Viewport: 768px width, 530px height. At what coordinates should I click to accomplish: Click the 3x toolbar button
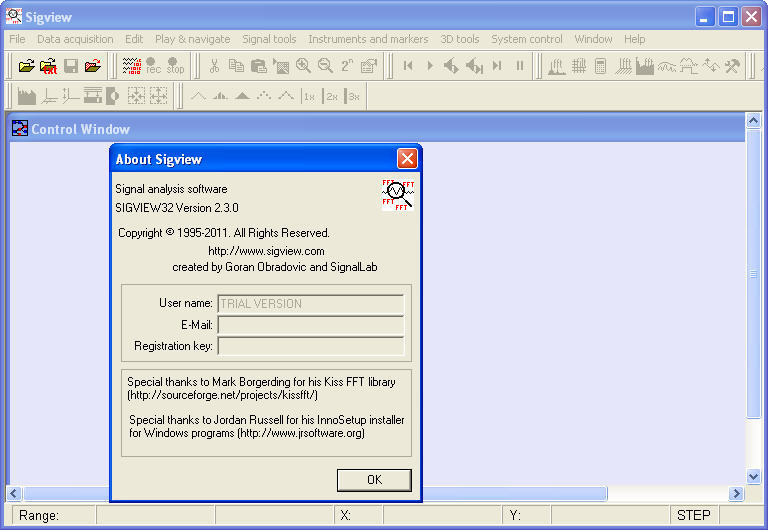tap(353, 96)
